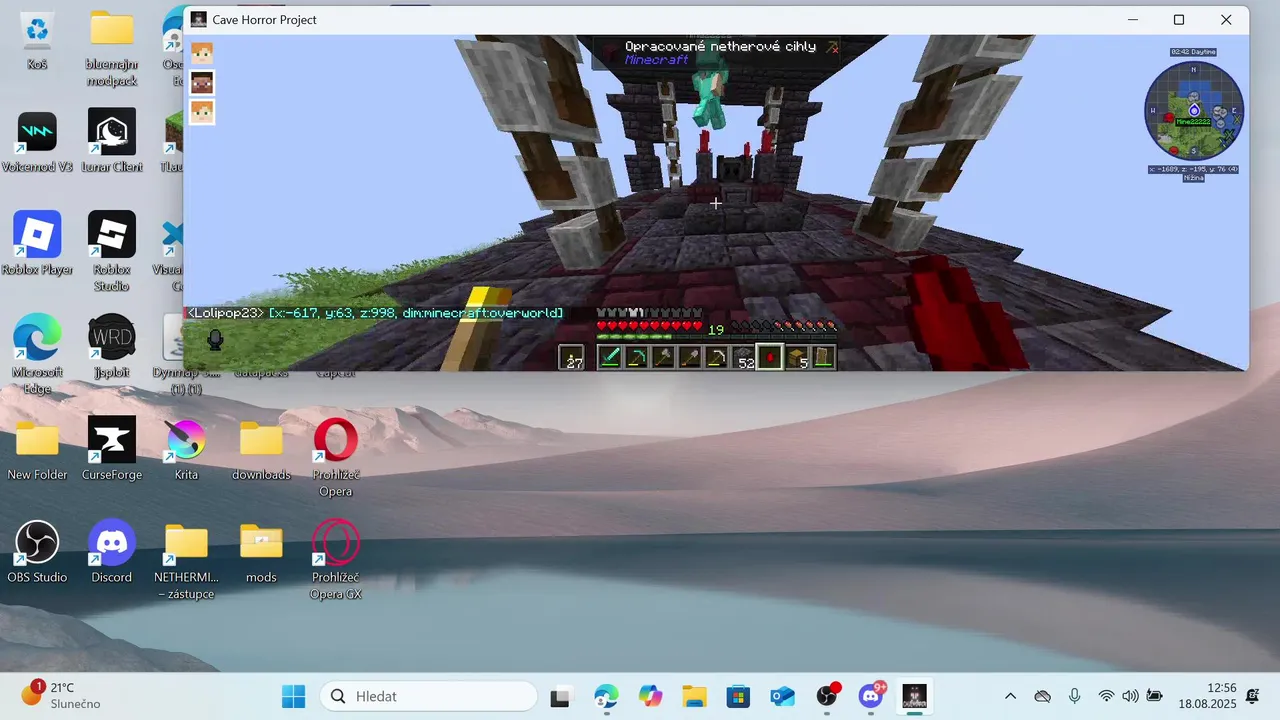Click the brown-haired Steve player head icon
The height and width of the screenshot is (720, 1280).
click(x=202, y=82)
